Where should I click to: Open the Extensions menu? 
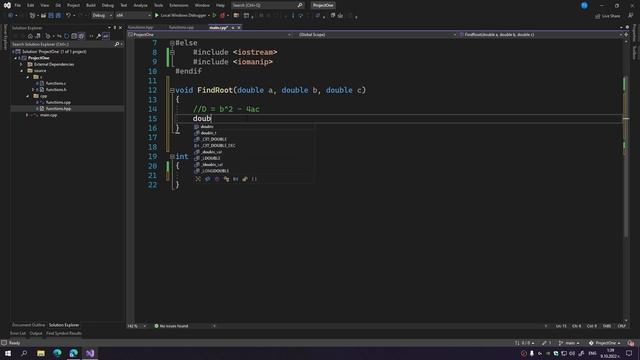pyautogui.click(x=179, y=5)
